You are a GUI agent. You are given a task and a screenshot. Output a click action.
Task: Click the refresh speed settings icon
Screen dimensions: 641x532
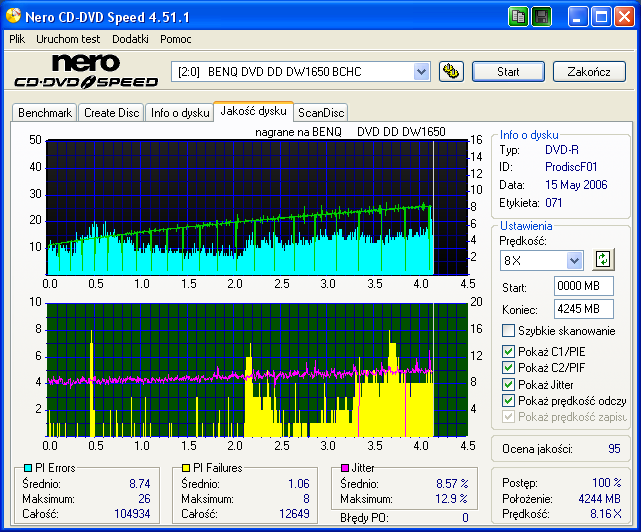click(x=603, y=260)
